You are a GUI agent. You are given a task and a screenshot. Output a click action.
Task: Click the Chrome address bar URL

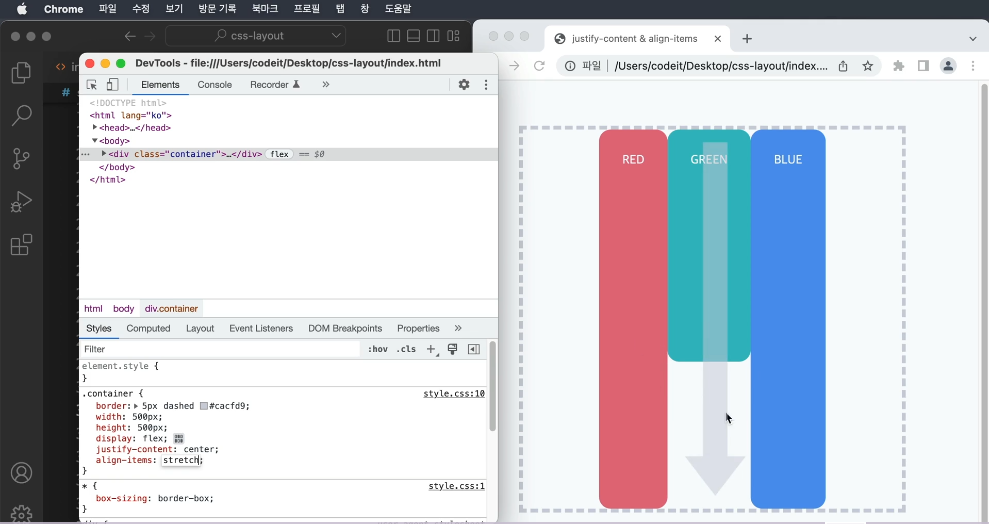(720, 66)
